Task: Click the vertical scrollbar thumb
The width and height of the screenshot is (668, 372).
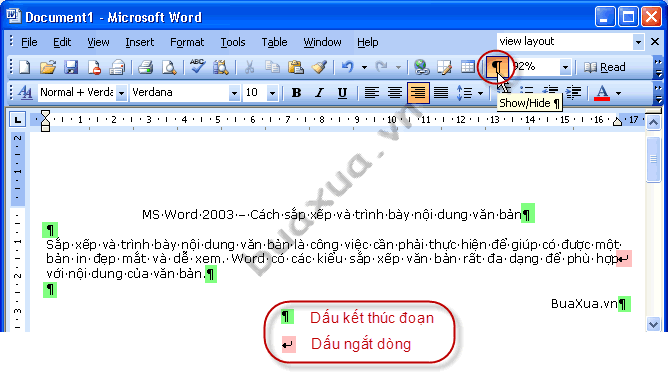Action: point(653,159)
